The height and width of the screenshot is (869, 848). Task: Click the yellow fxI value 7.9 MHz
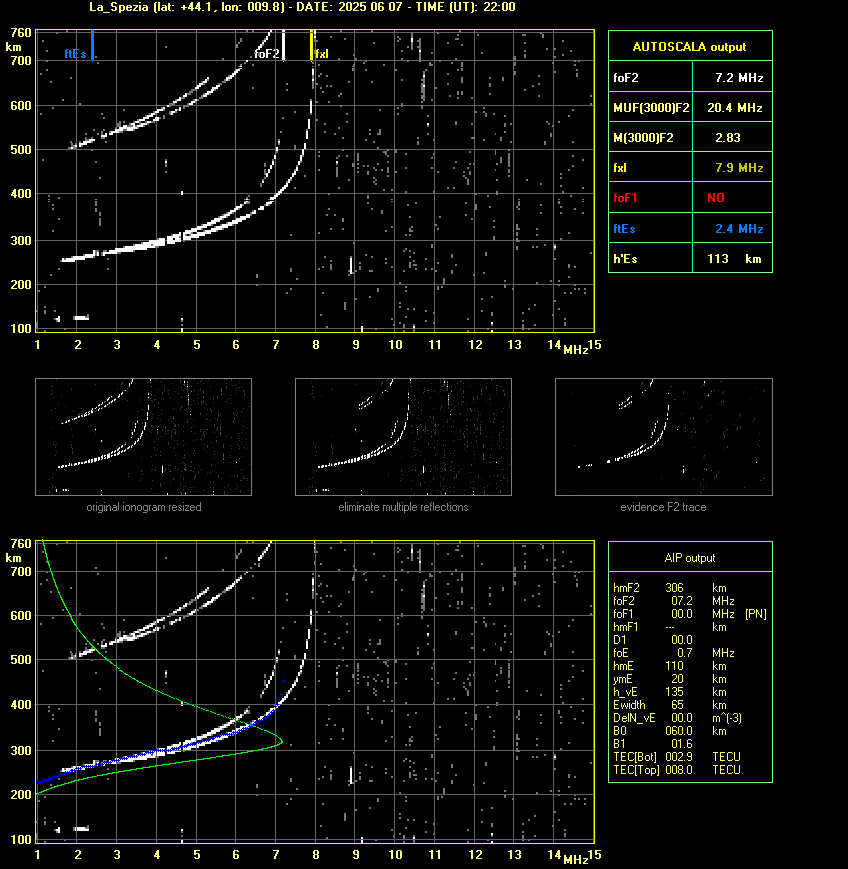739,167
